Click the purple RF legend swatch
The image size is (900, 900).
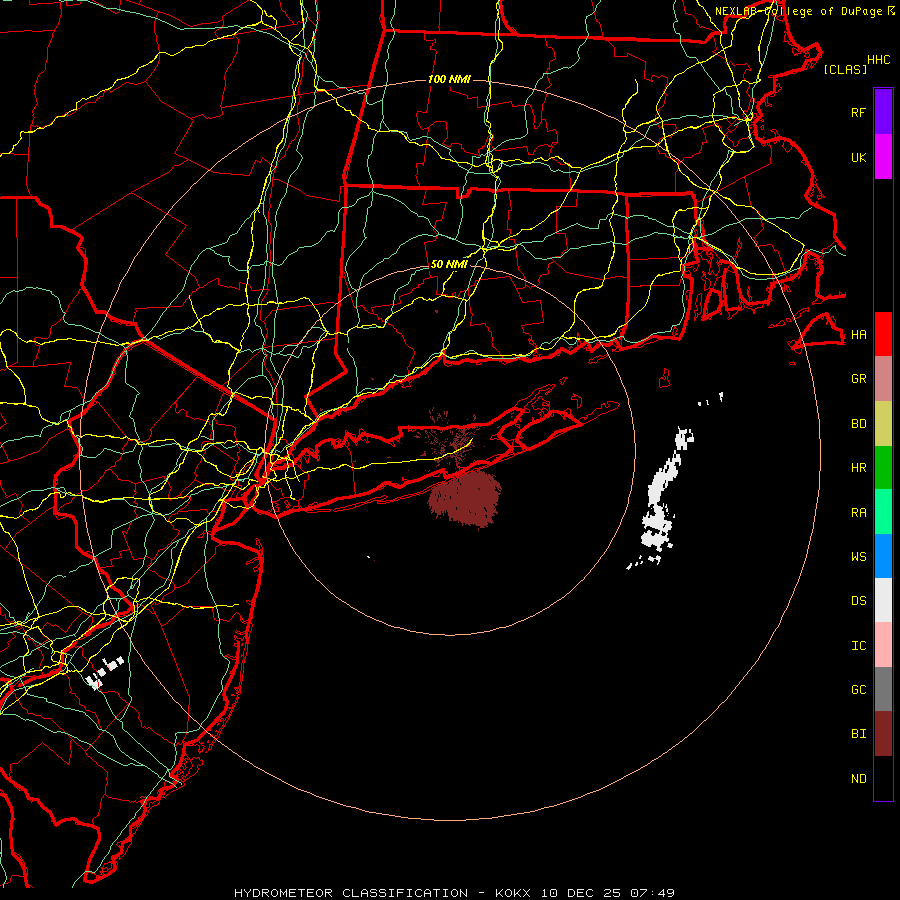(x=883, y=112)
